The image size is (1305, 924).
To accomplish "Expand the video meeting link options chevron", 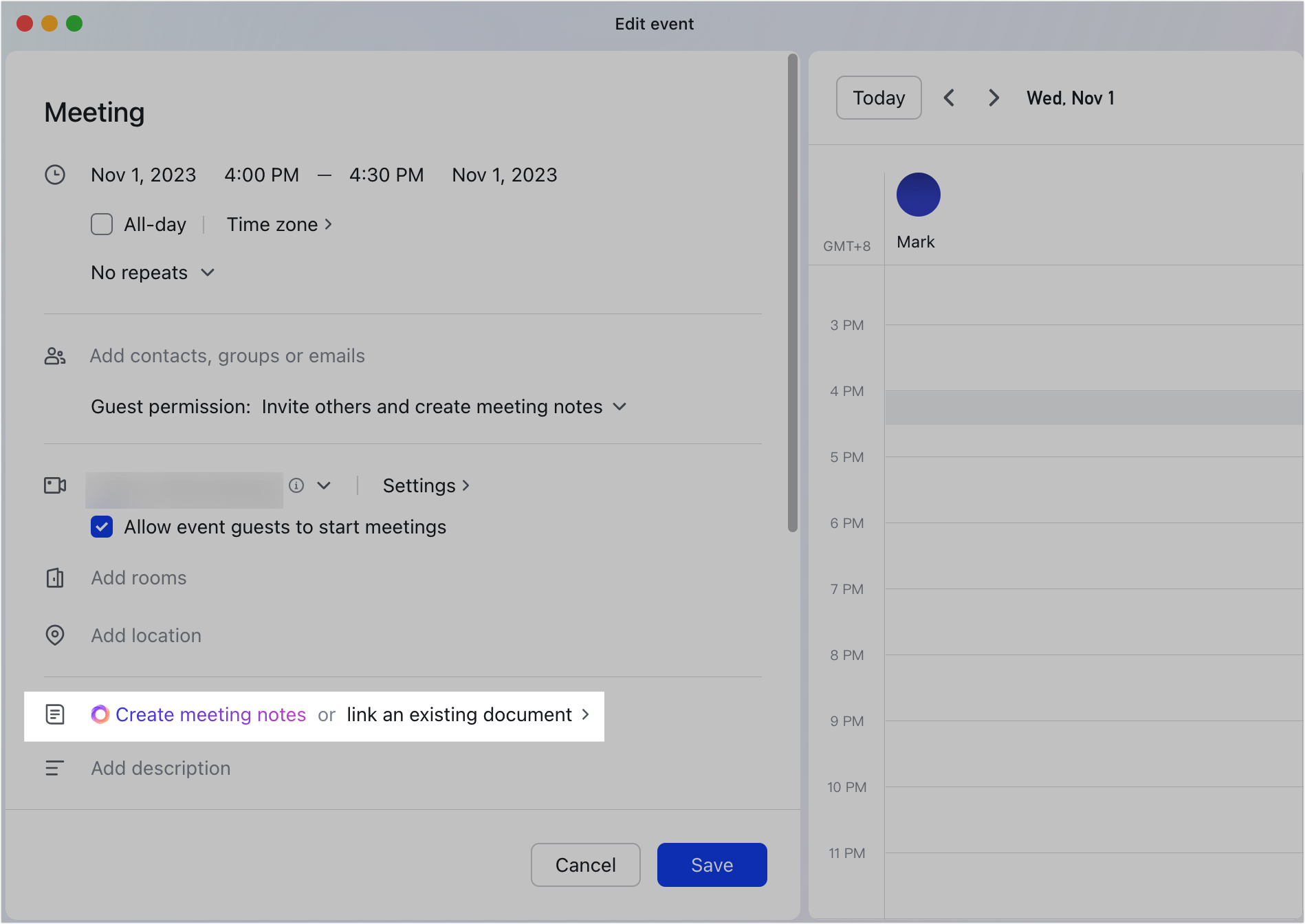I will [x=325, y=485].
